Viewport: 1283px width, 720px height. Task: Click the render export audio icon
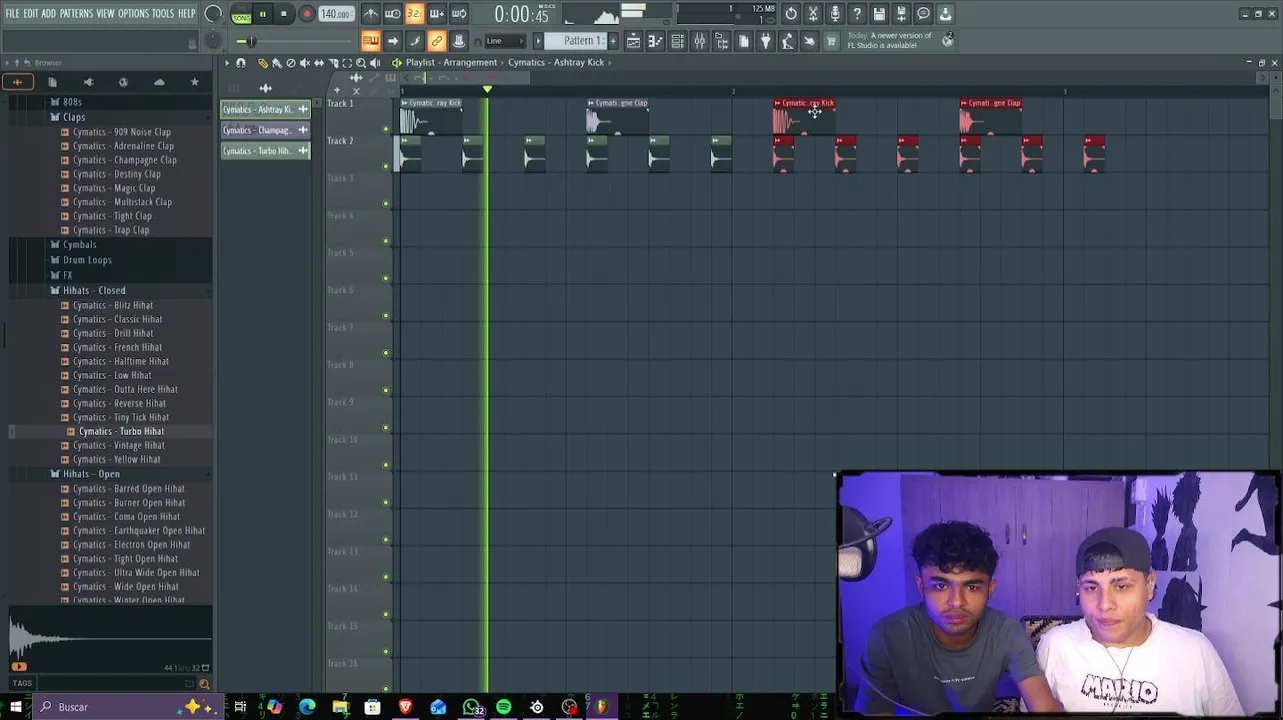[901, 14]
